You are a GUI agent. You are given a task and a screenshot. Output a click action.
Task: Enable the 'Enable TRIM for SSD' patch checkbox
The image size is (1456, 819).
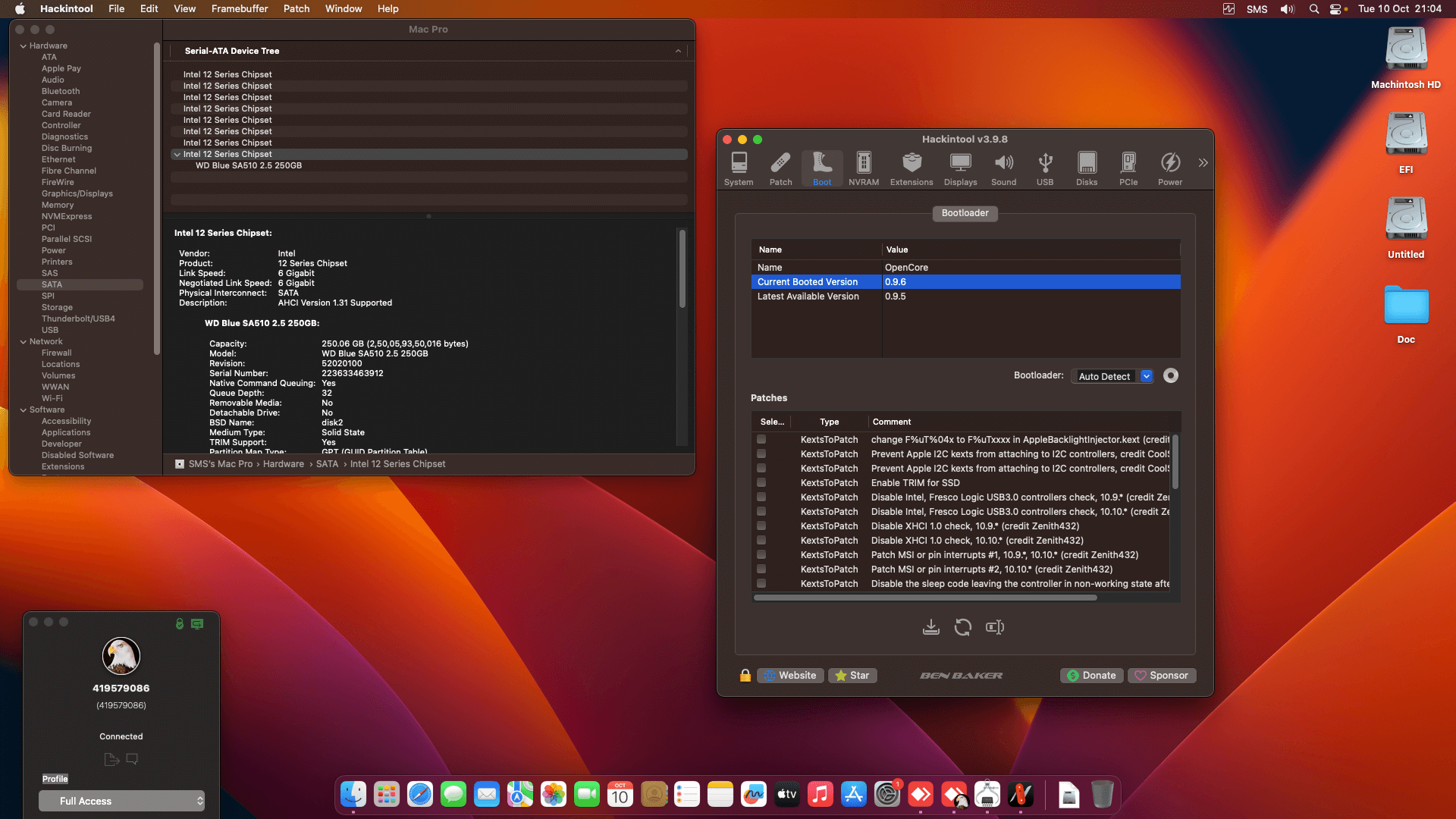tap(761, 482)
